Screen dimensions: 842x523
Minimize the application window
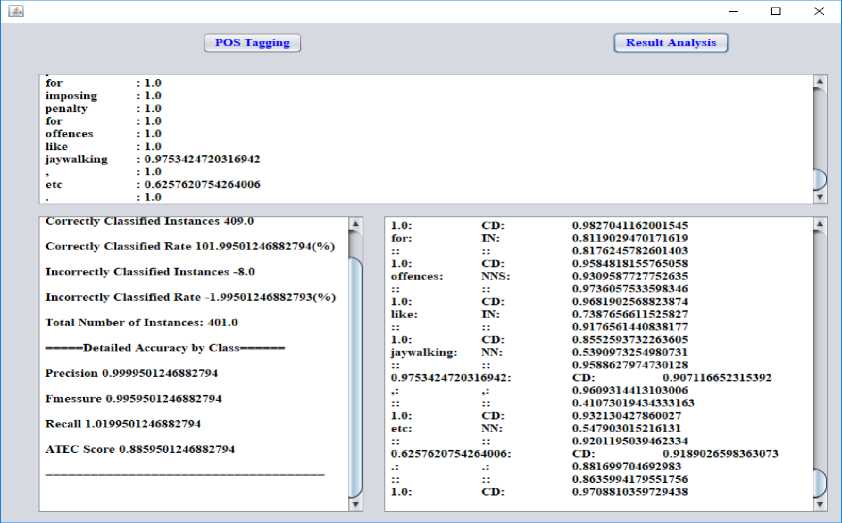(x=729, y=11)
